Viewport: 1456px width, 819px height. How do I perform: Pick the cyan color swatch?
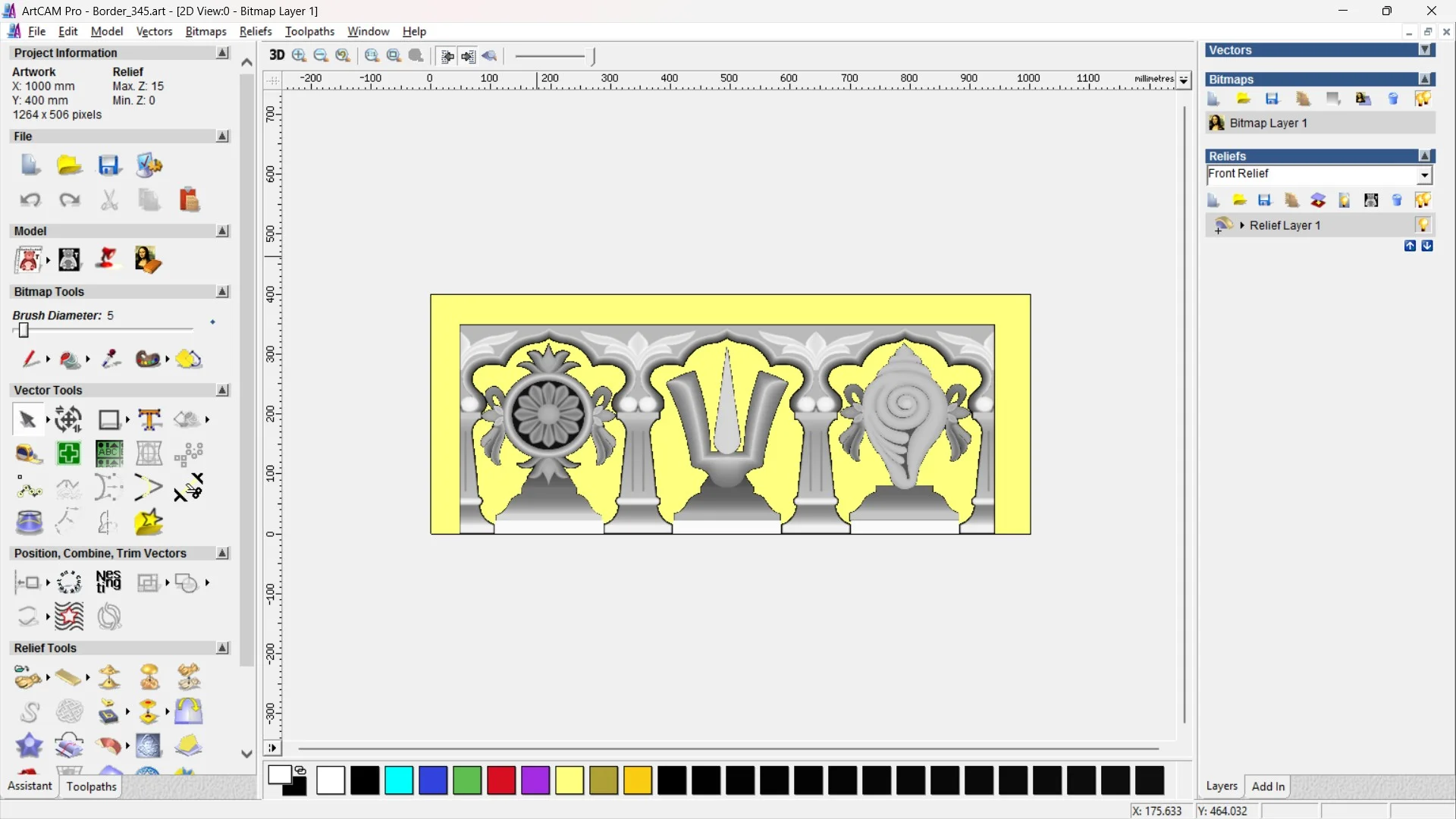tap(399, 780)
